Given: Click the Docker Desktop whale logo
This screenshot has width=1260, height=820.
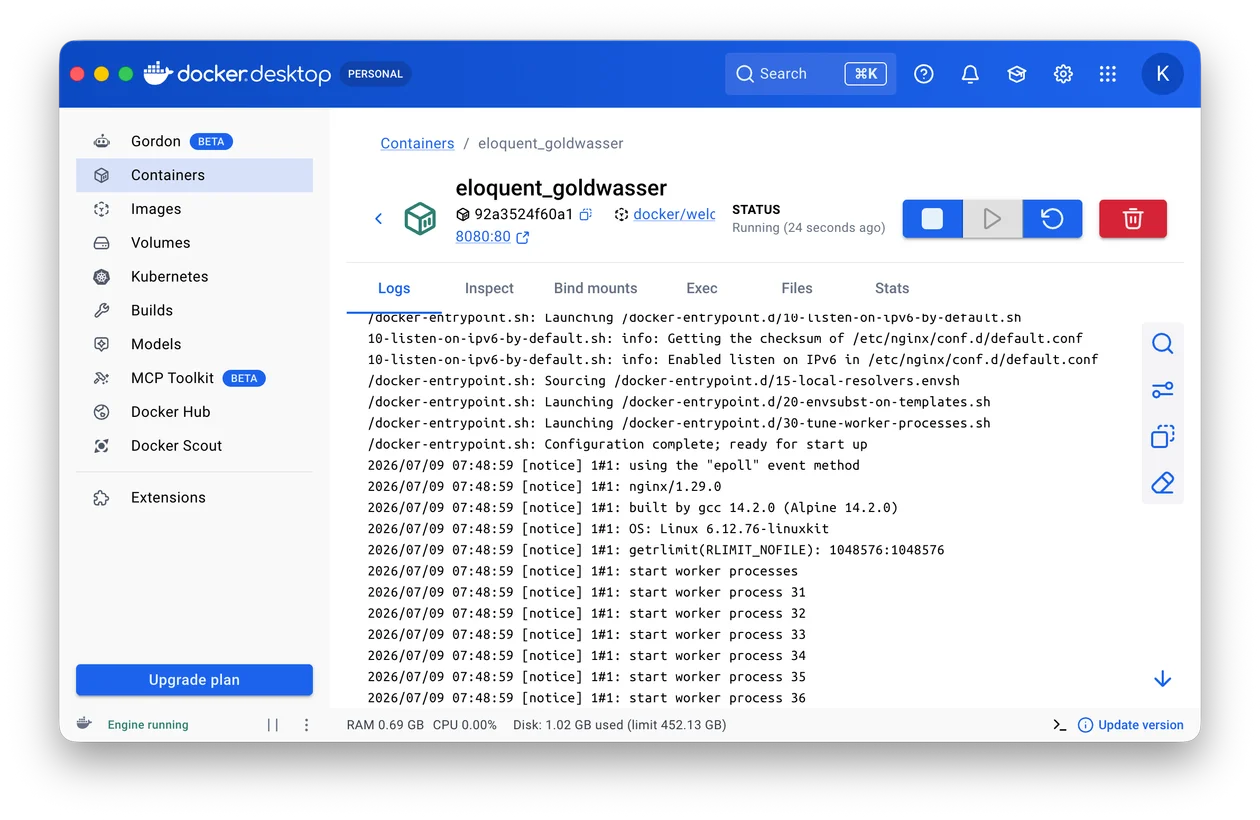Looking at the screenshot, I should pos(157,73).
